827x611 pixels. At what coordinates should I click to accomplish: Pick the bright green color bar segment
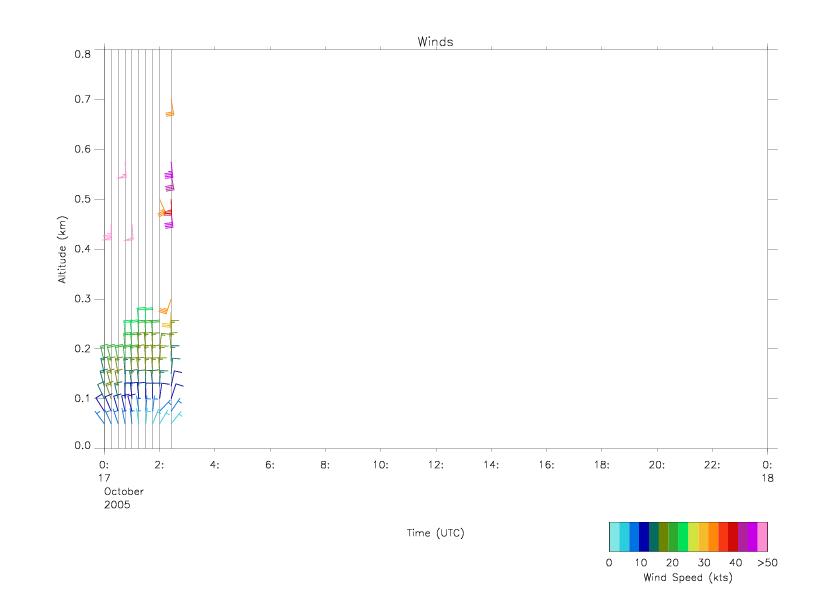point(683,537)
